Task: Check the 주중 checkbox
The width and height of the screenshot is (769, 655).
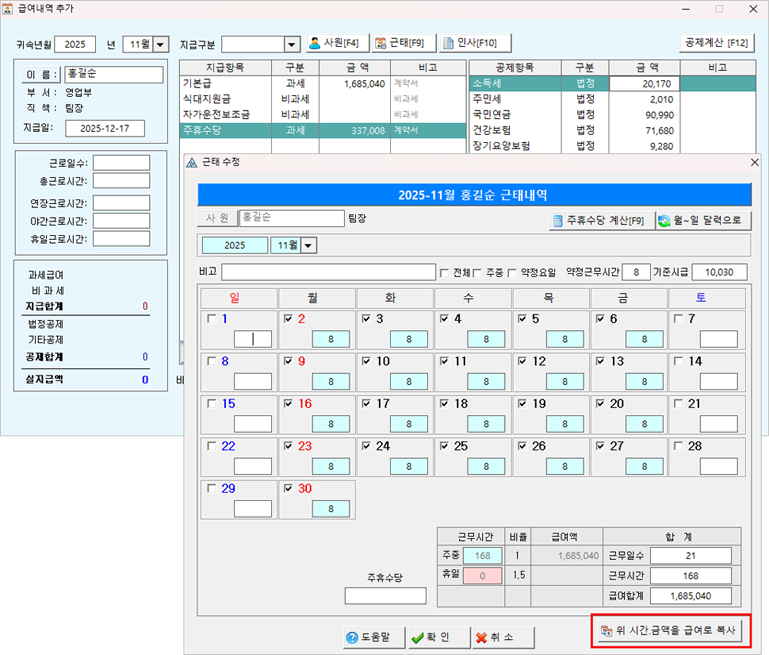Action: 477,273
